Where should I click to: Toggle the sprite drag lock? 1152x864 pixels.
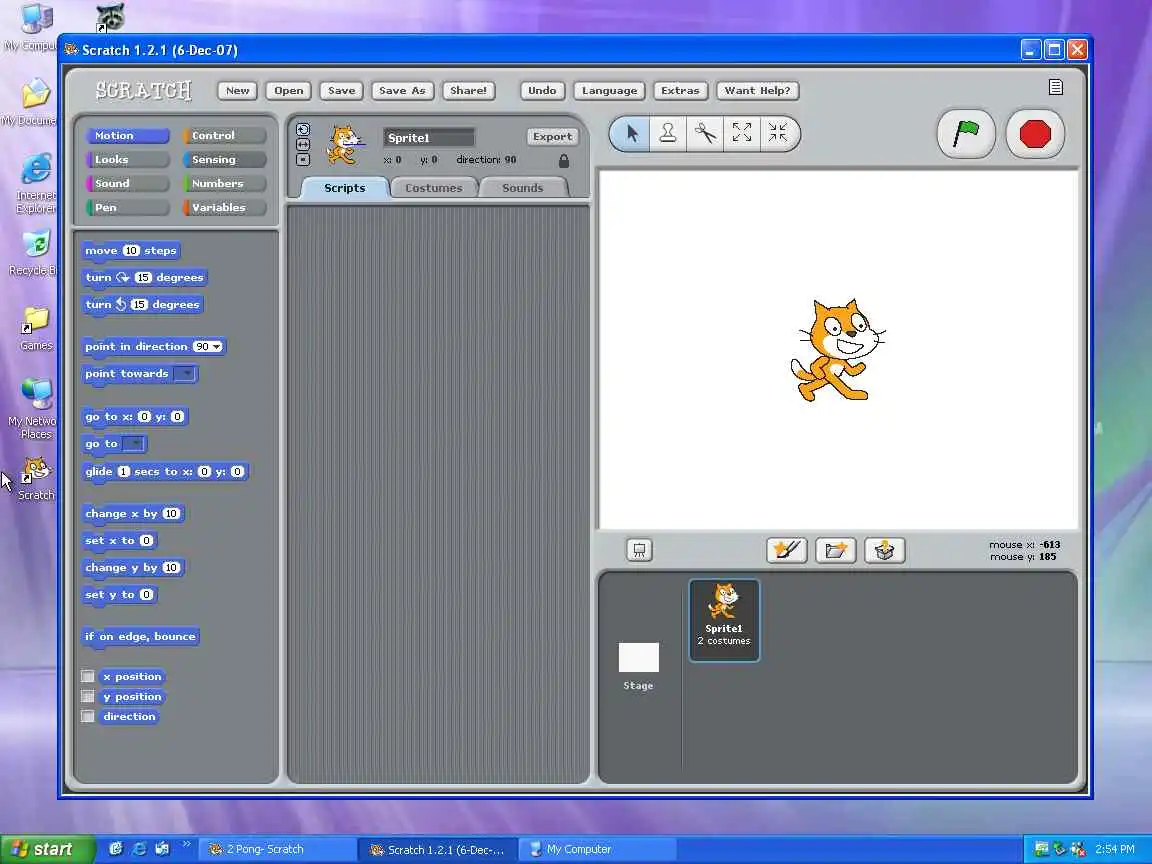click(x=564, y=160)
